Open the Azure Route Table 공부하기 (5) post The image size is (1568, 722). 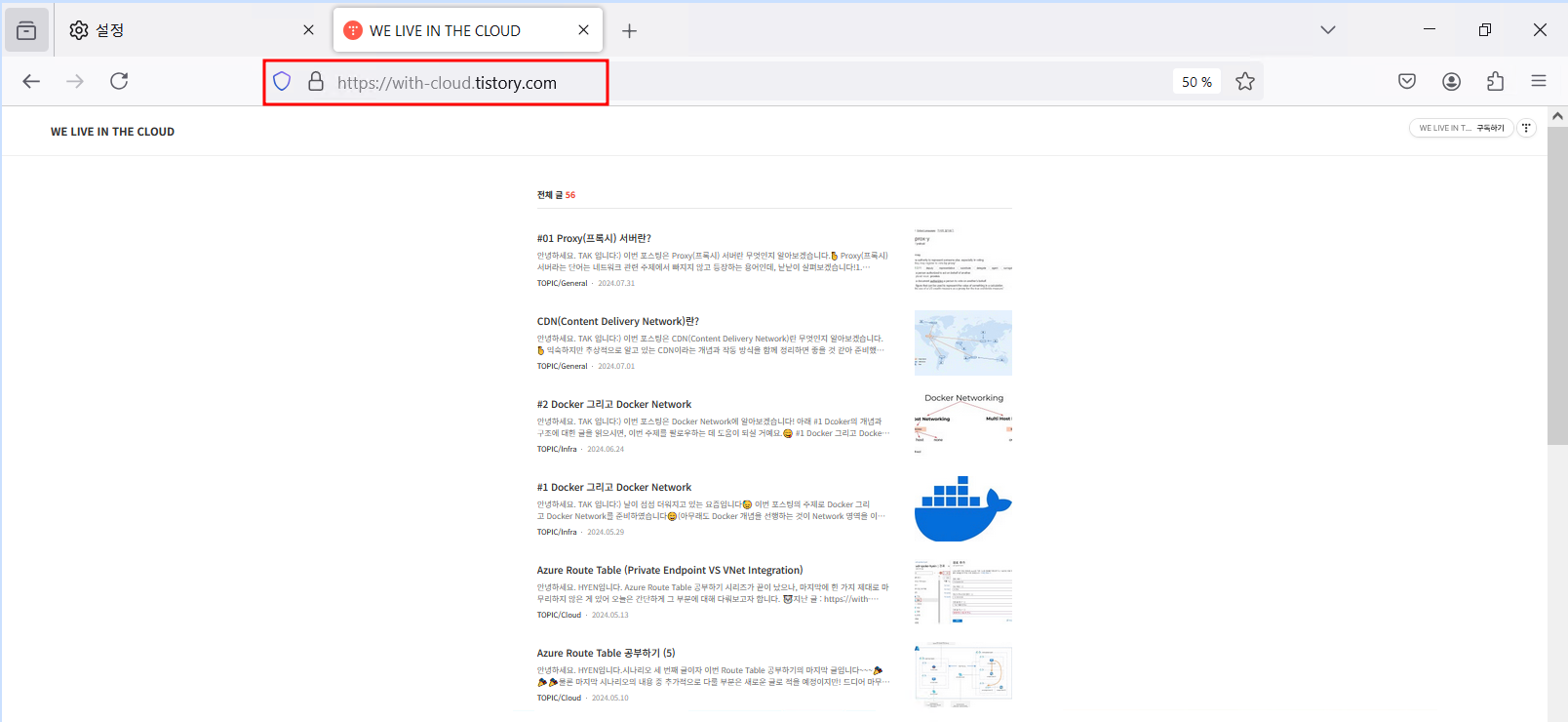[606, 653]
